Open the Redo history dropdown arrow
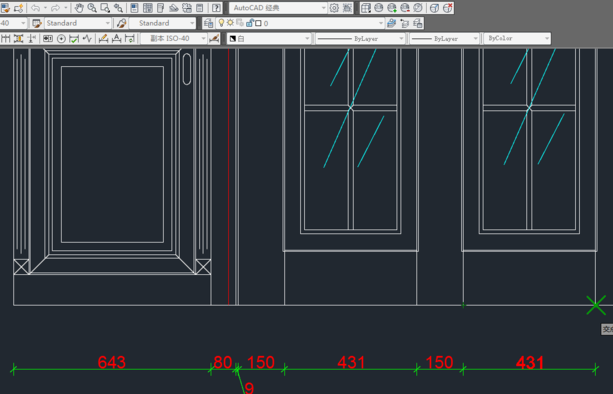The height and width of the screenshot is (394, 613). tap(65, 7)
